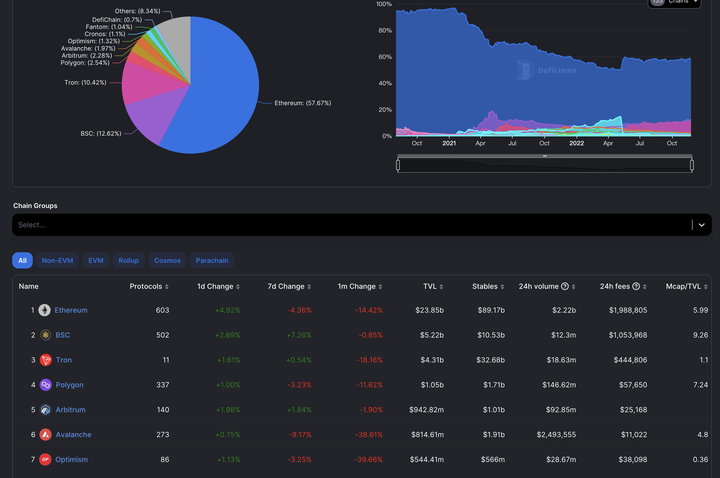This screenshot has height=478, width=720.
Task: Open the Avalanche chain link
Action: (73, 434)
